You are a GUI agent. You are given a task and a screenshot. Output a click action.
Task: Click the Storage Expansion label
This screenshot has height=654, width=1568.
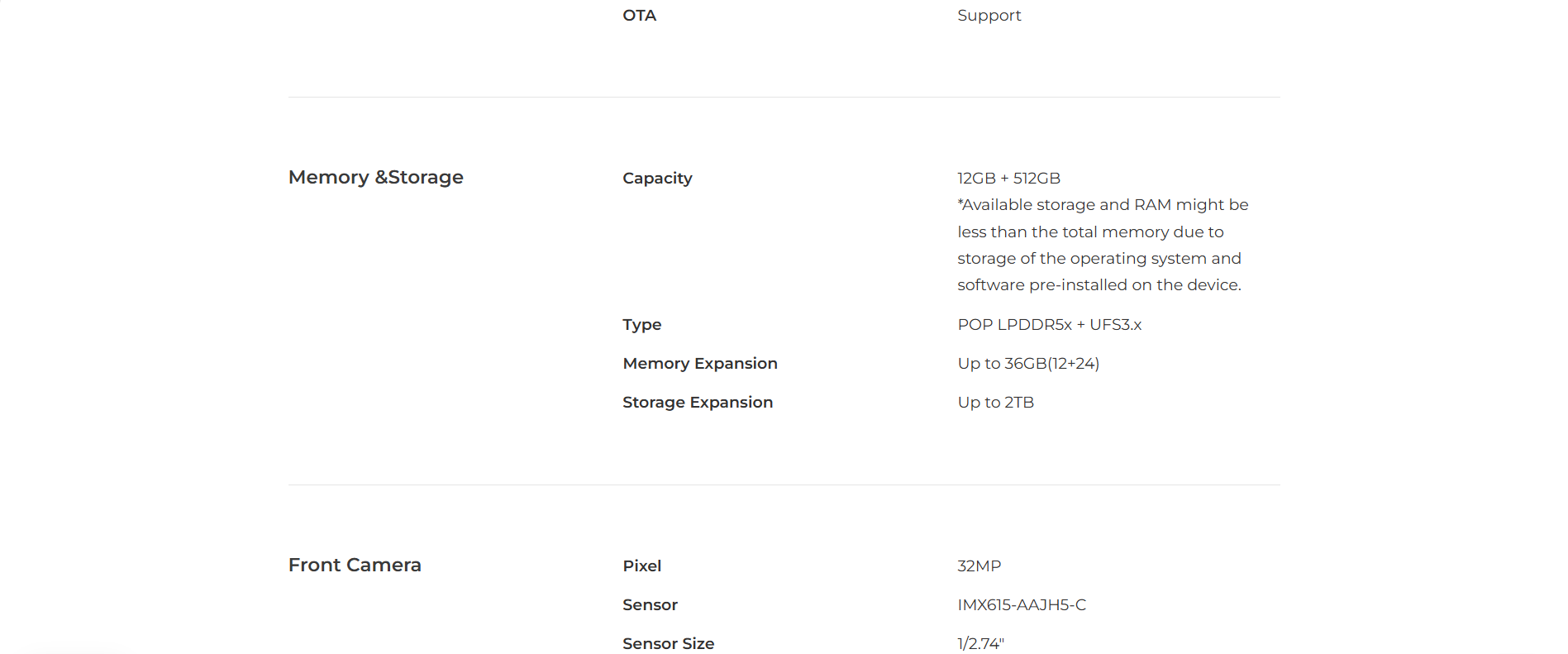(697, 403)
